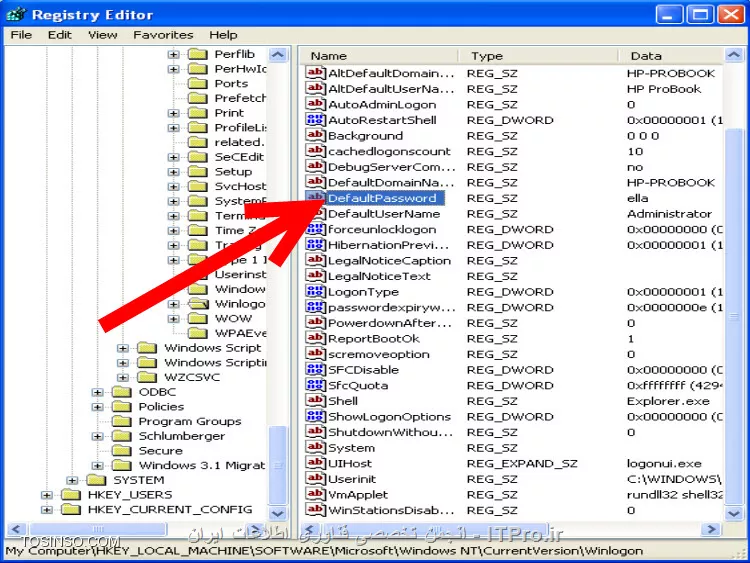Expand the HKEY_CURRENT_CONFIG hive
Viewport: 750px width, 563px height.
pos(46,510)
